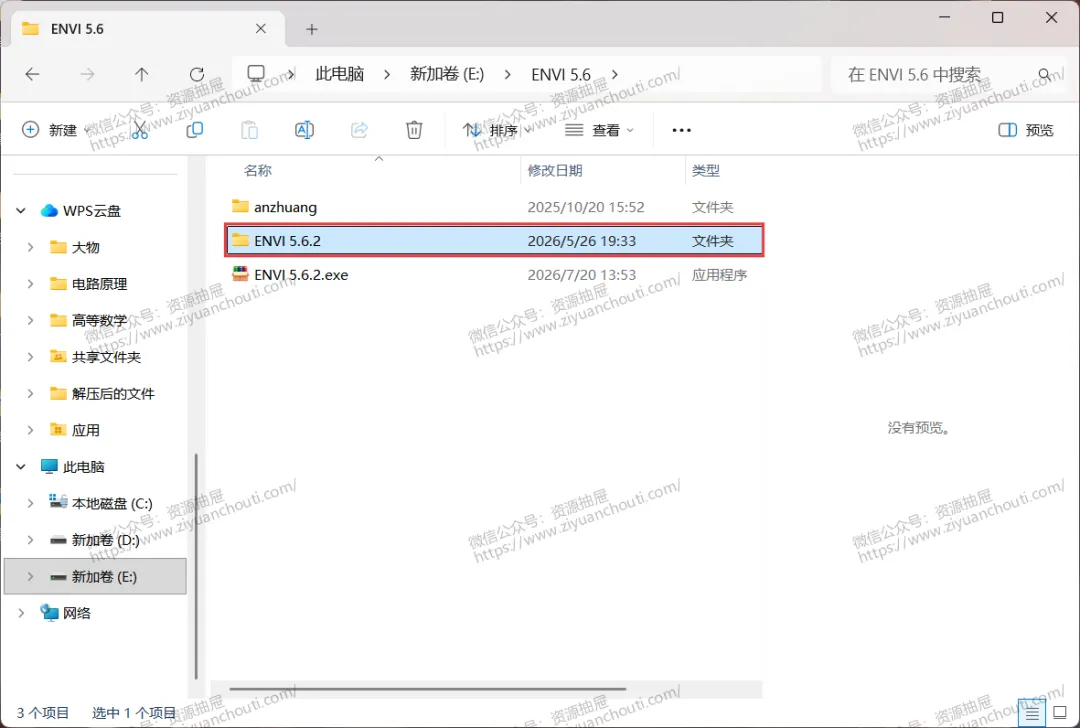The width and height of the screenshot is (1080, 728).
Task: Expand the 高等数学 folder node
Action: [30, 320]
